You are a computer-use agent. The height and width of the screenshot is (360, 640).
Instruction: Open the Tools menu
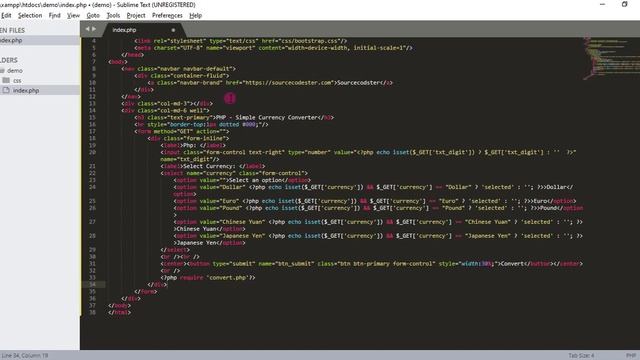click(x=113, y=16)
